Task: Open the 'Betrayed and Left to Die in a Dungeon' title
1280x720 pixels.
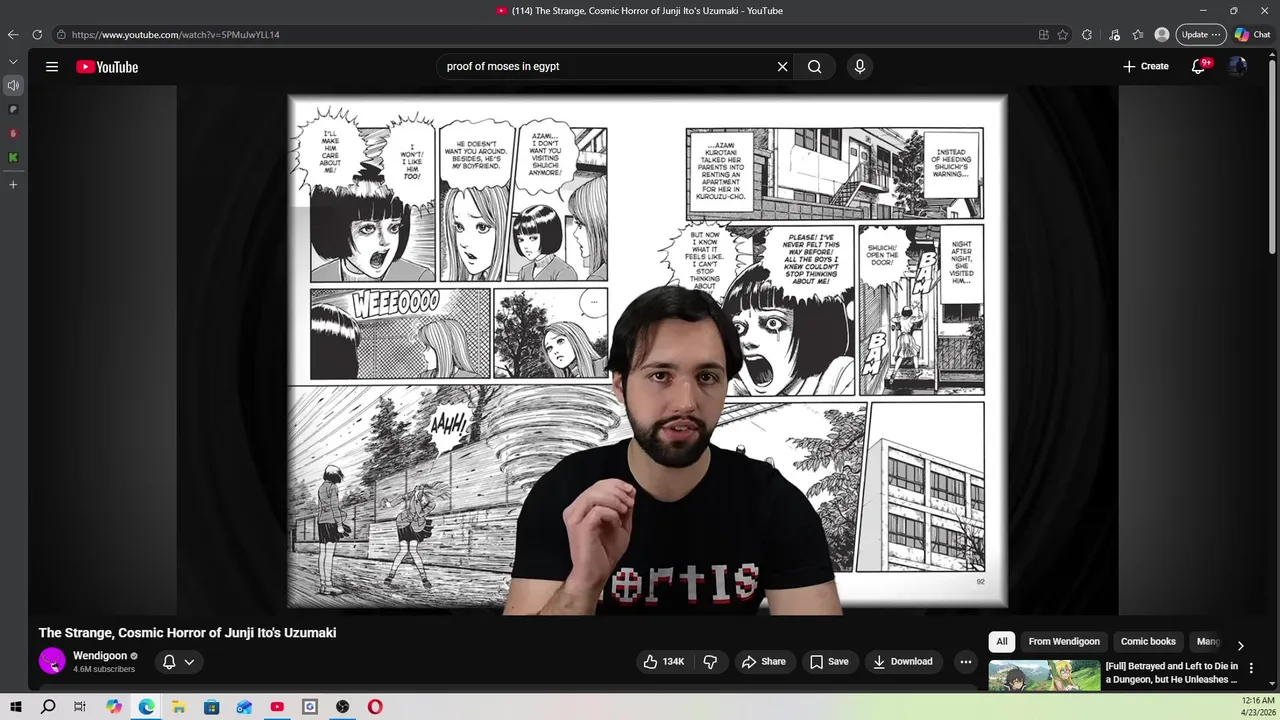Action: coord(1172,673)
